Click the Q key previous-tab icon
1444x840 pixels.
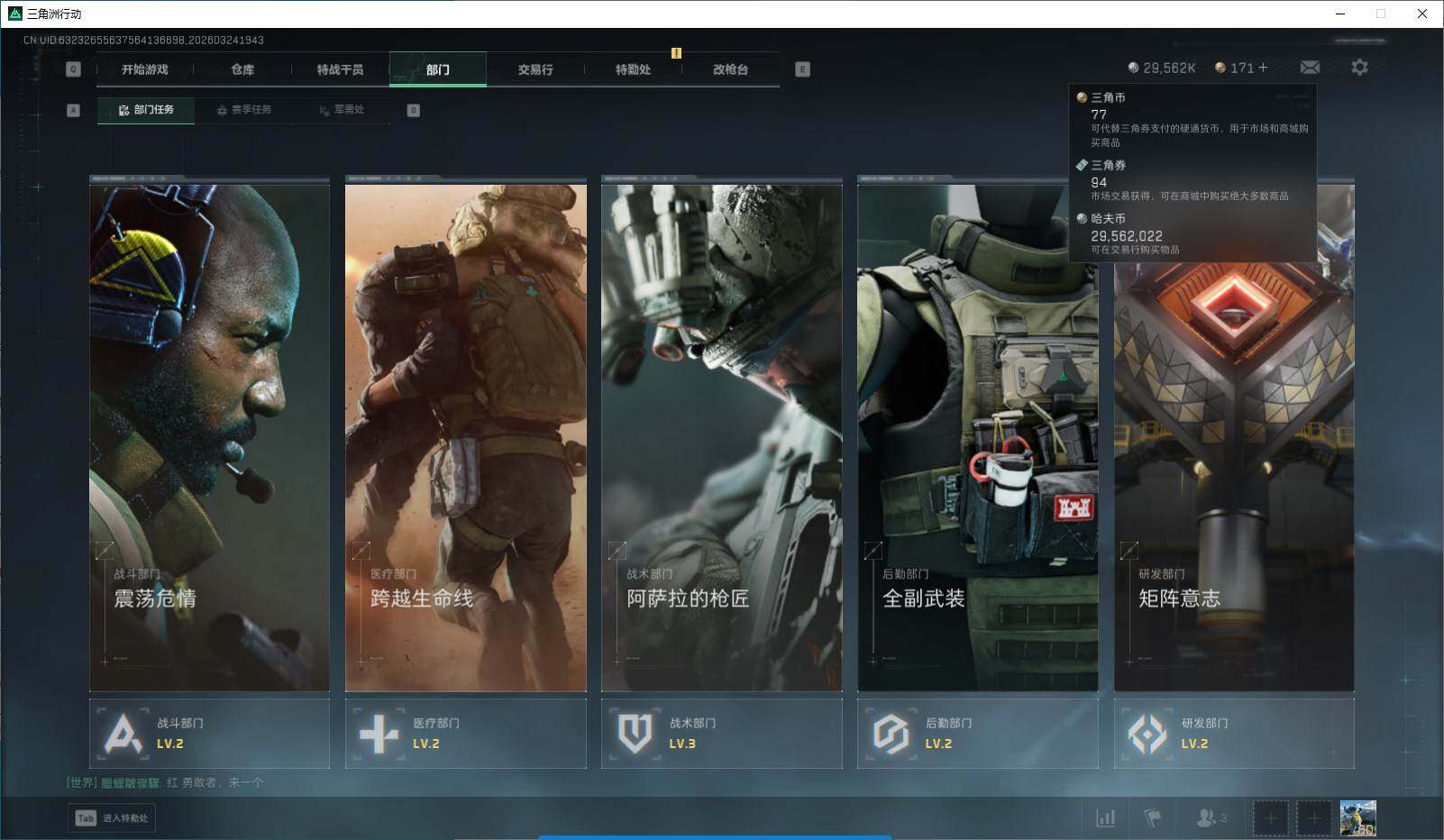(74, 69)
